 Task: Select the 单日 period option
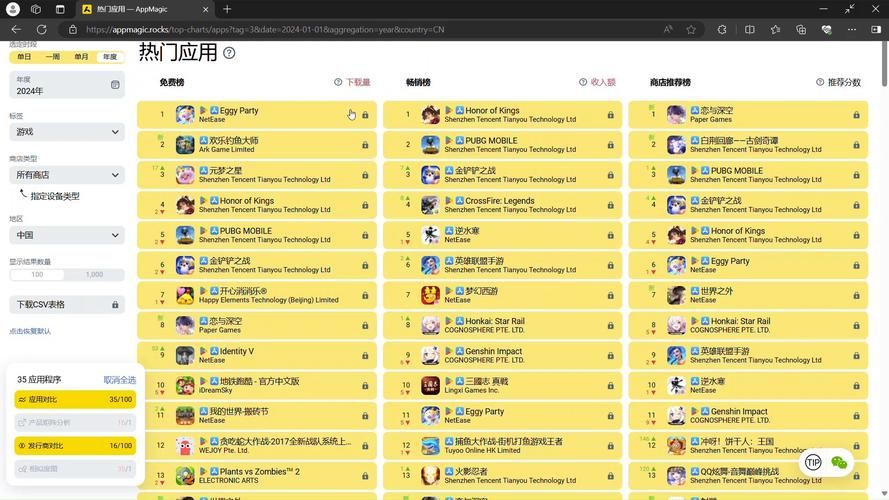coord(24,57)
